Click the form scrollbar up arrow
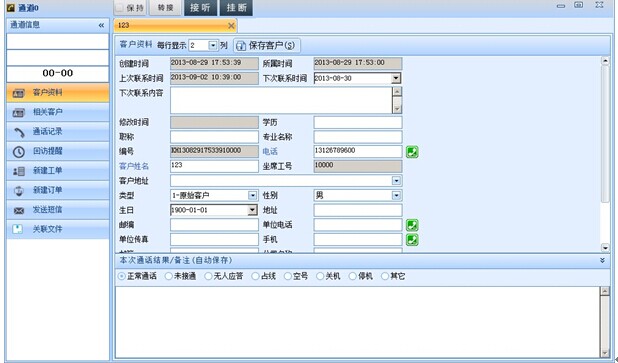This screenshot has width=618, height=363. [x=605, y=61]
